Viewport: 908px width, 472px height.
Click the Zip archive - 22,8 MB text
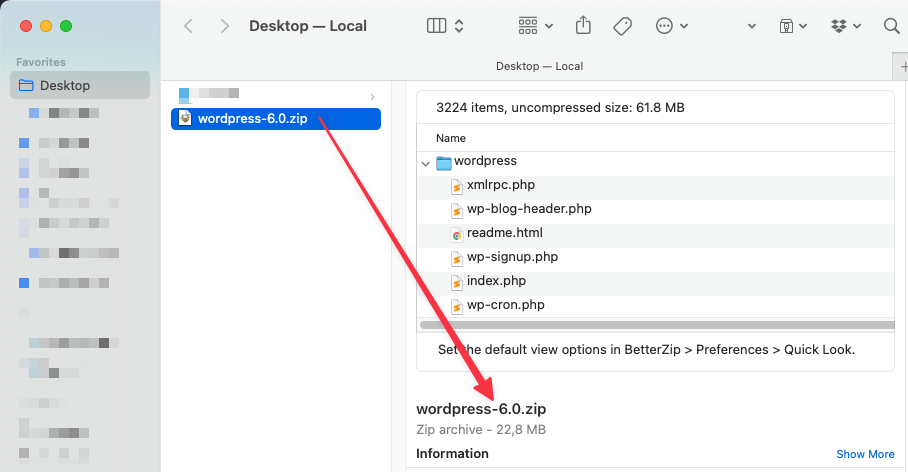[481, 430]
